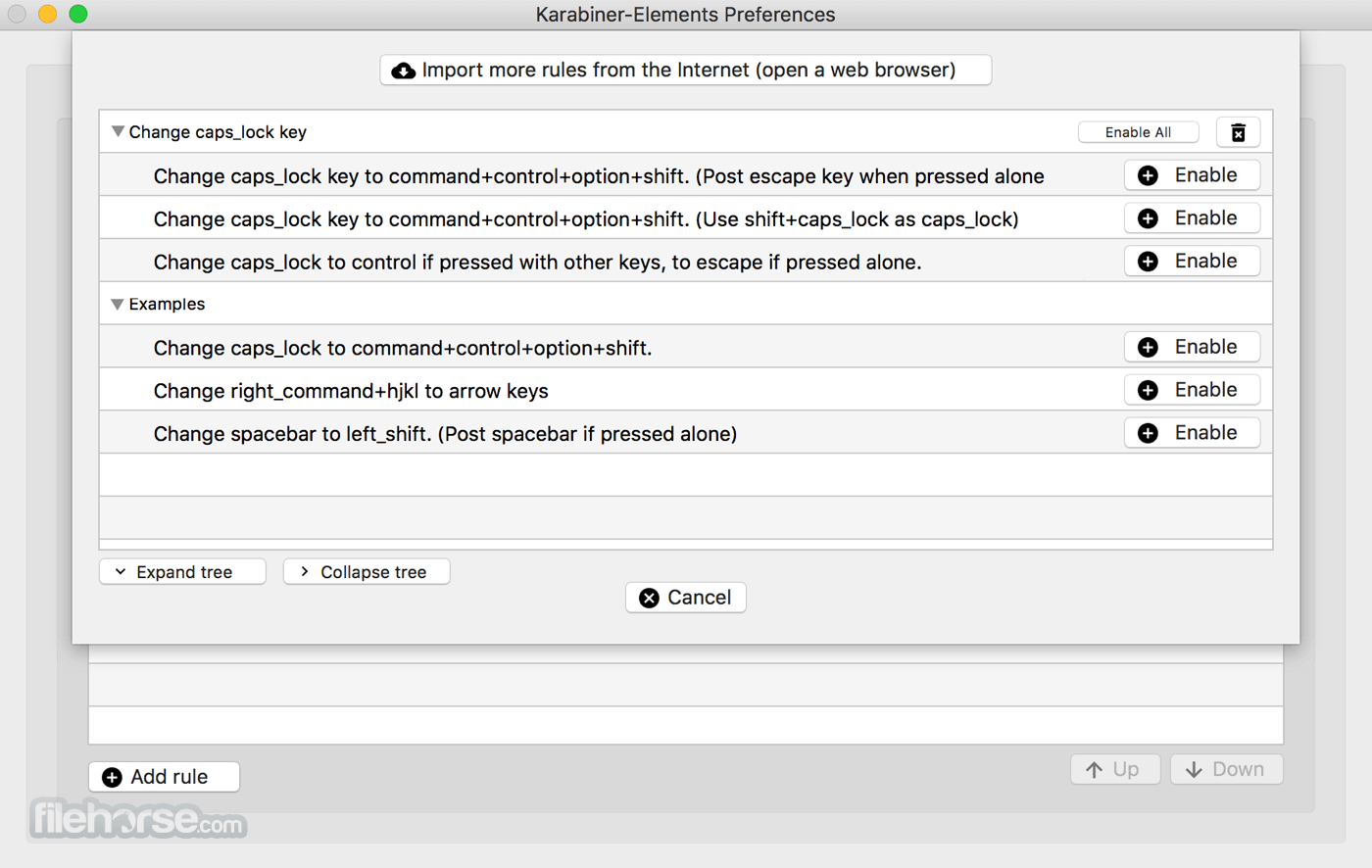This screenshot has width=1372, height=868.
Task: Select 'Change caps_lock to command+control+option+shift.' Examples row
Action: 403,348
